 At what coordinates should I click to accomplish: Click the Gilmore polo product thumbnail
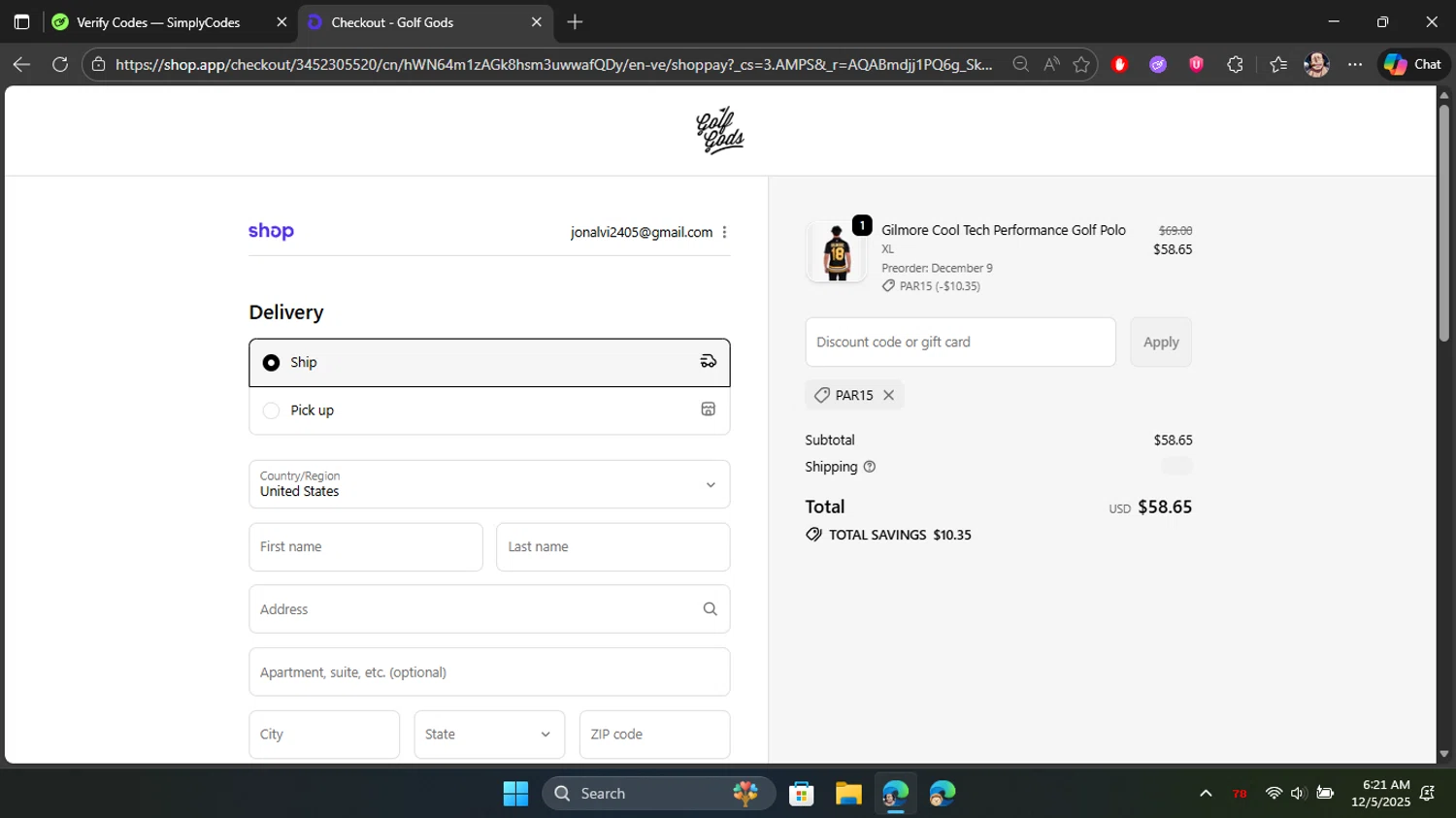point(836,251)
